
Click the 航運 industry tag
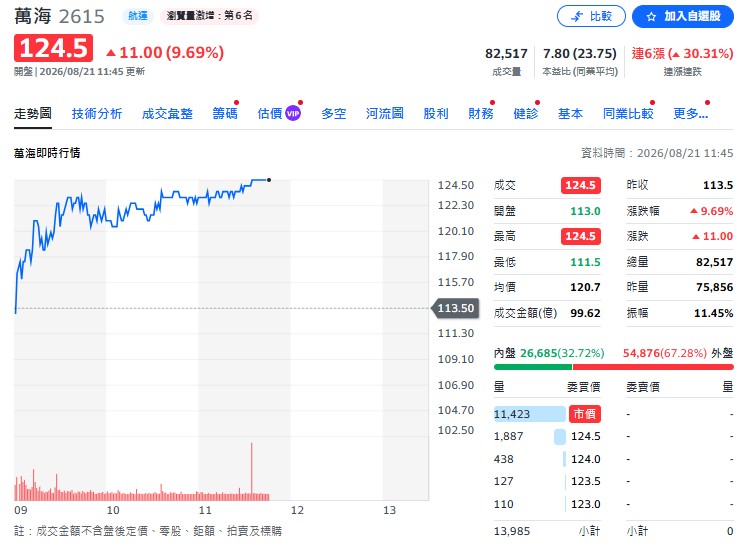[138, 16]
